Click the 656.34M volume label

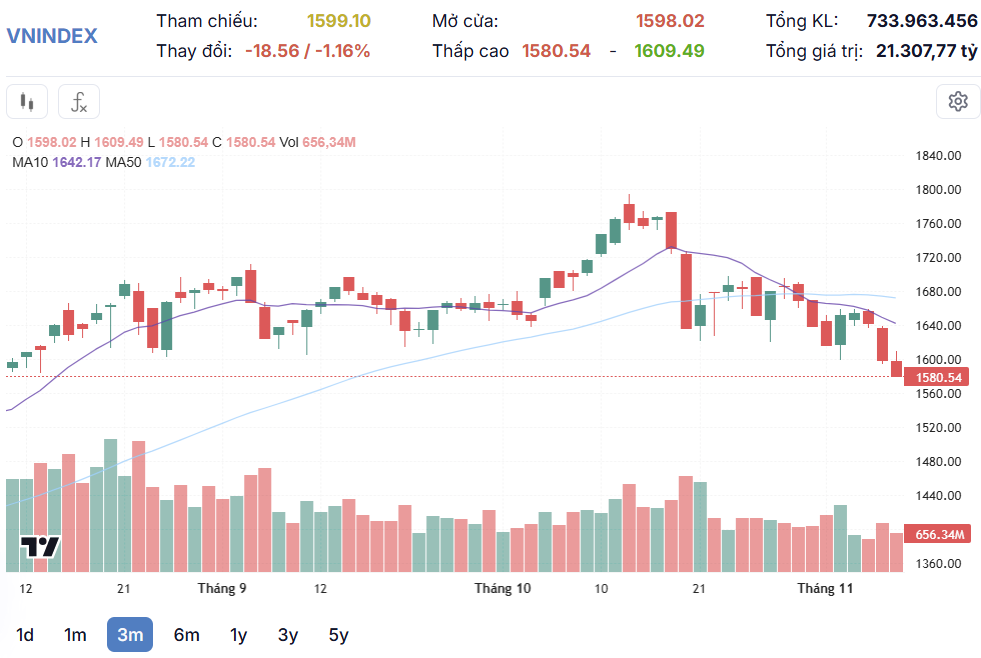[x=938, y=534]
